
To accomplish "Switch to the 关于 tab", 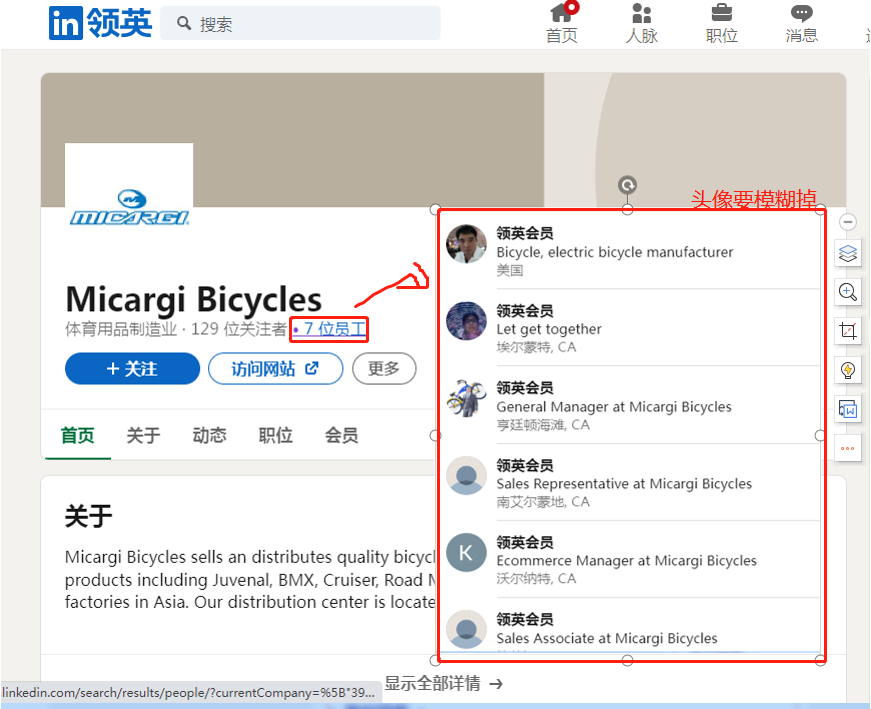I will click(143, 435).
